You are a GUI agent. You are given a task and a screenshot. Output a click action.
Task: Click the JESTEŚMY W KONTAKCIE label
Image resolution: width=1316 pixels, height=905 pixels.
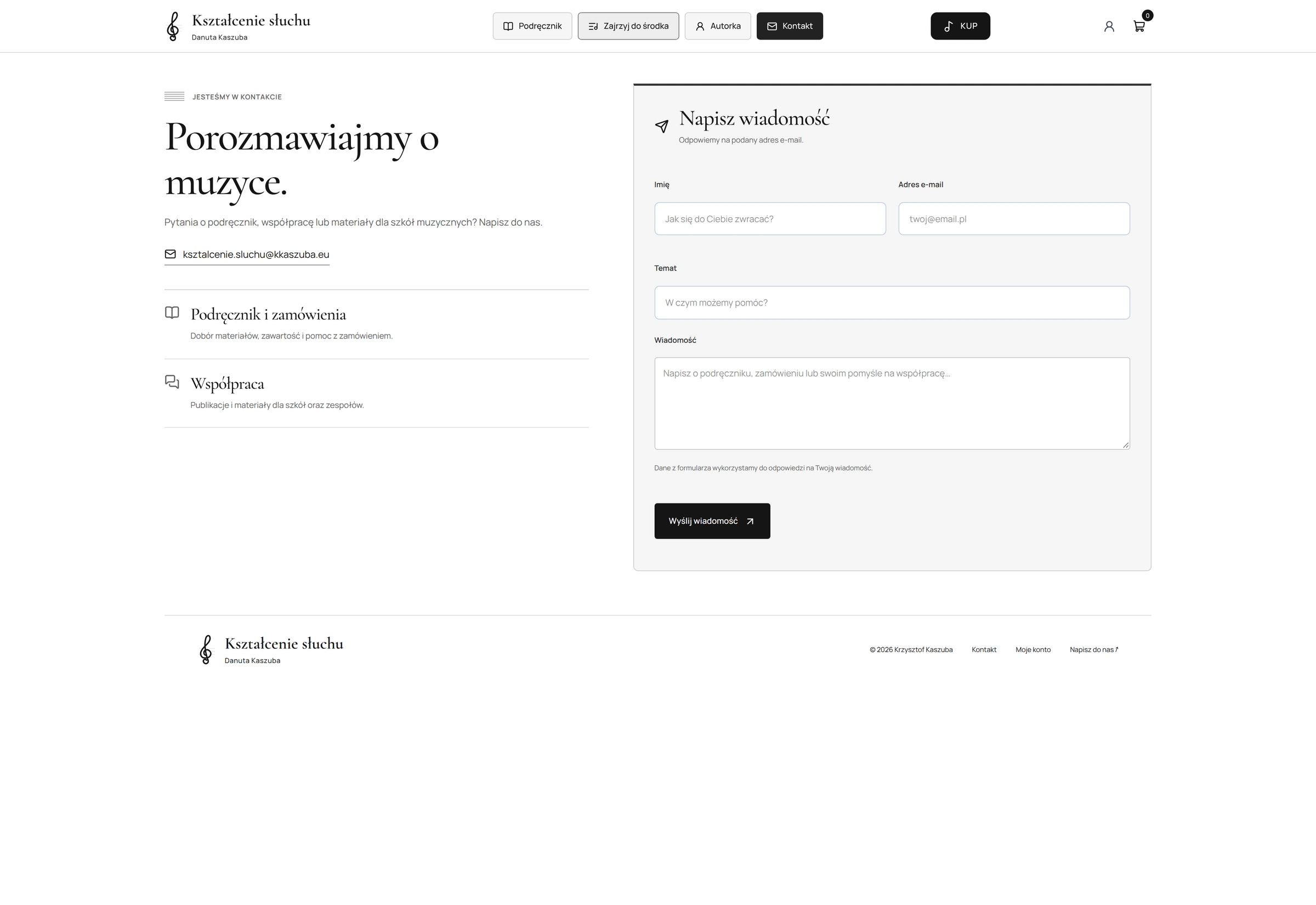pos(237,97)
